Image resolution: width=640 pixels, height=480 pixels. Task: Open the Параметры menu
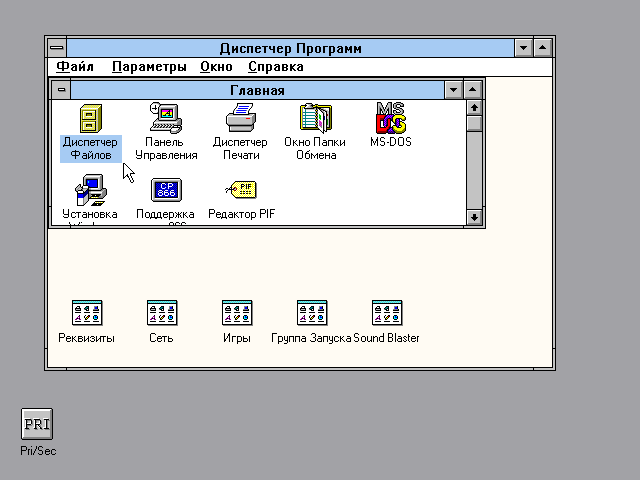coord(149,67)
